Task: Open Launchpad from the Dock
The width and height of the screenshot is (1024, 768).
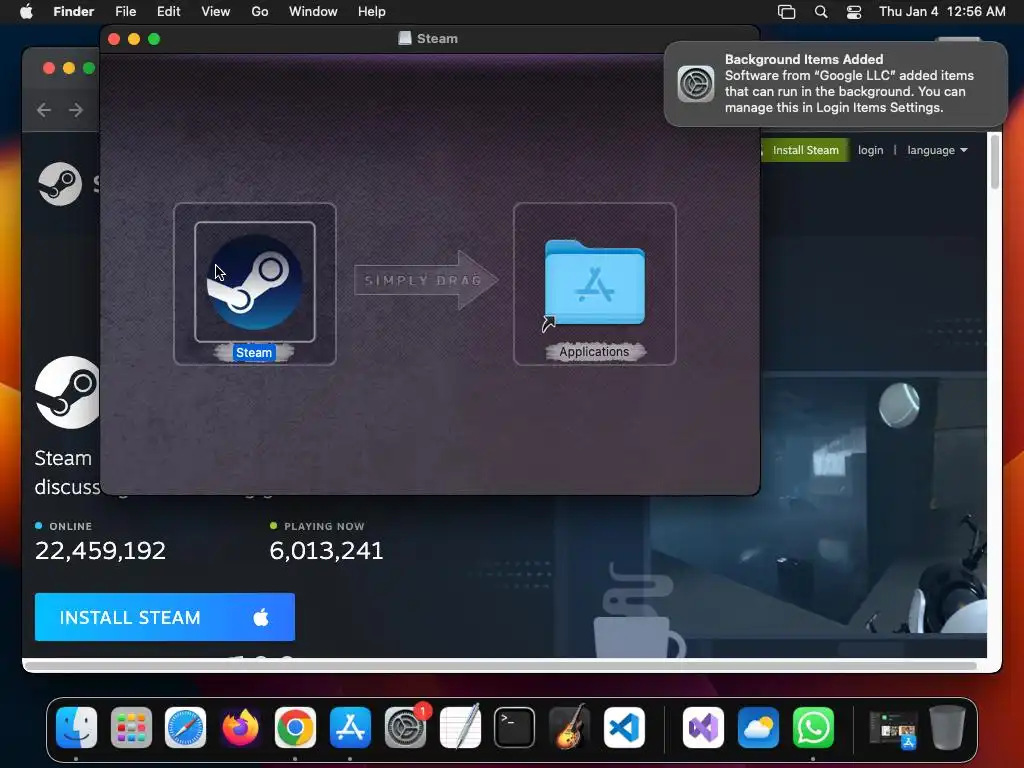Action: pyautogui.click(x=131, y=728)
